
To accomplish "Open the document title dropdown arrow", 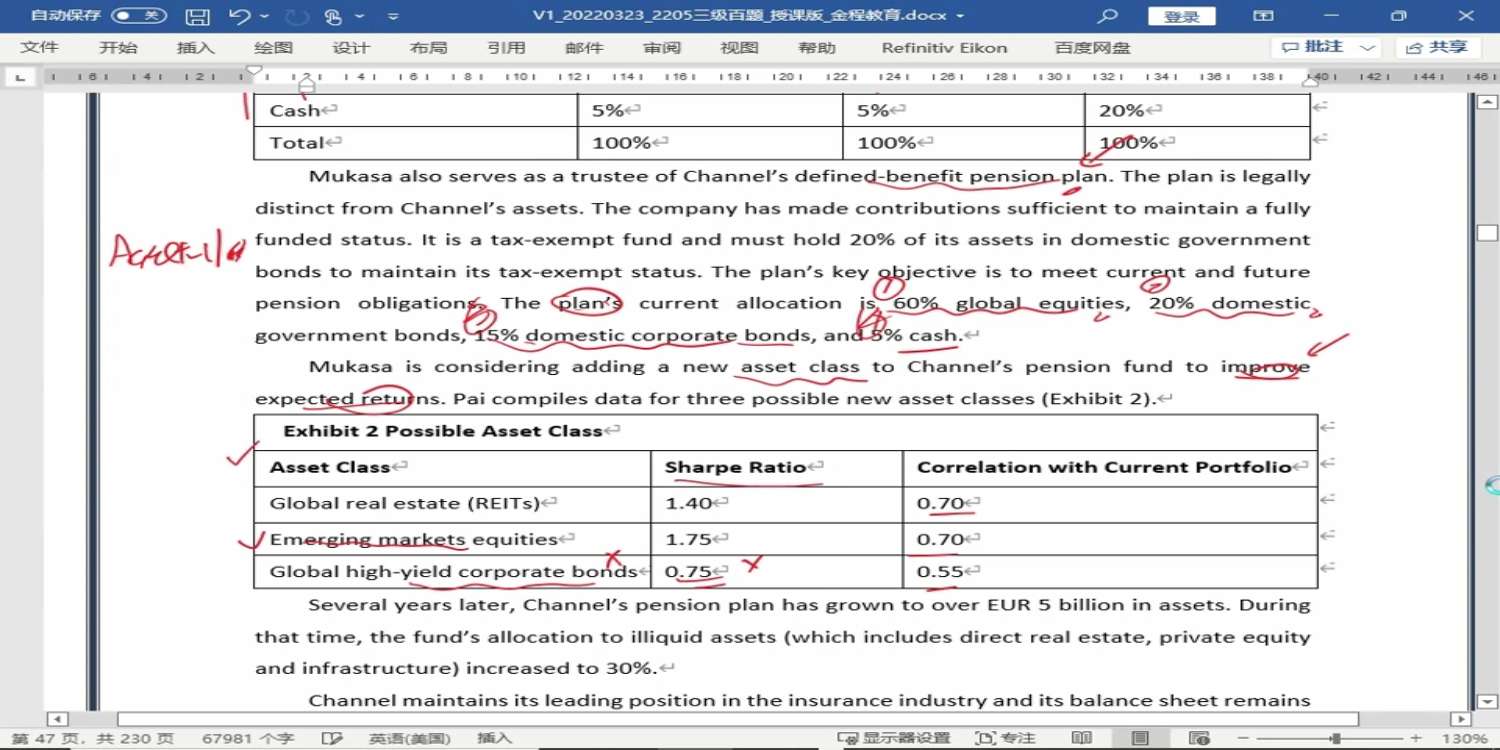I will pos(960,16).
